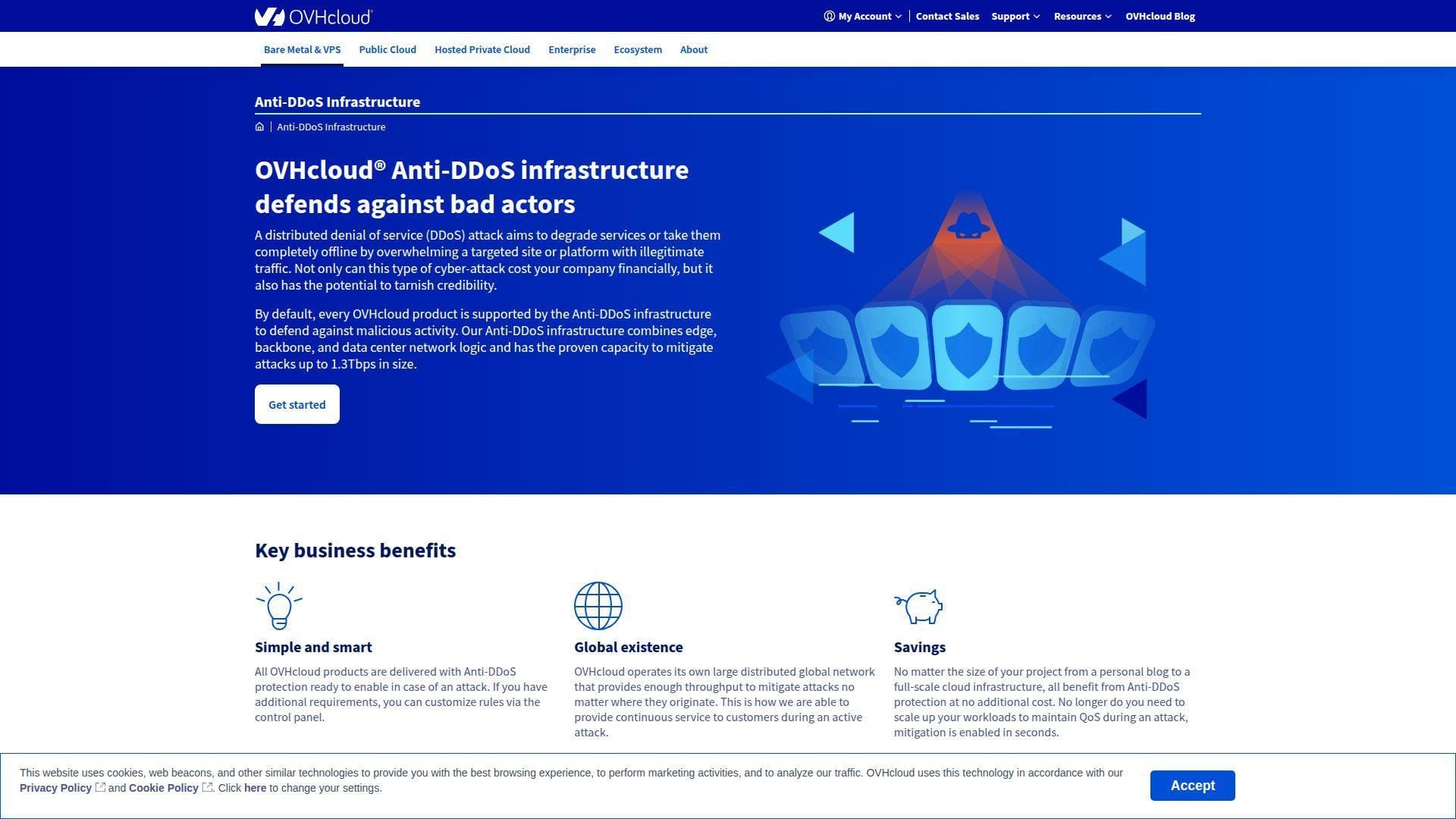
Task: Expand the Resources dropdown menu
Action: point(1082,16)
